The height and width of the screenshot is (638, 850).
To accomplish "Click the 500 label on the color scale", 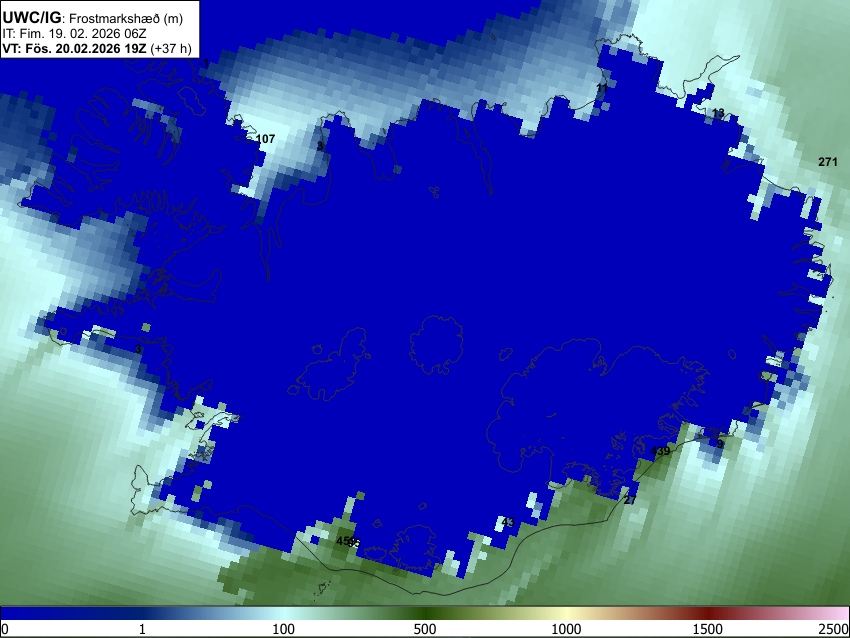I will pos(425,629).
